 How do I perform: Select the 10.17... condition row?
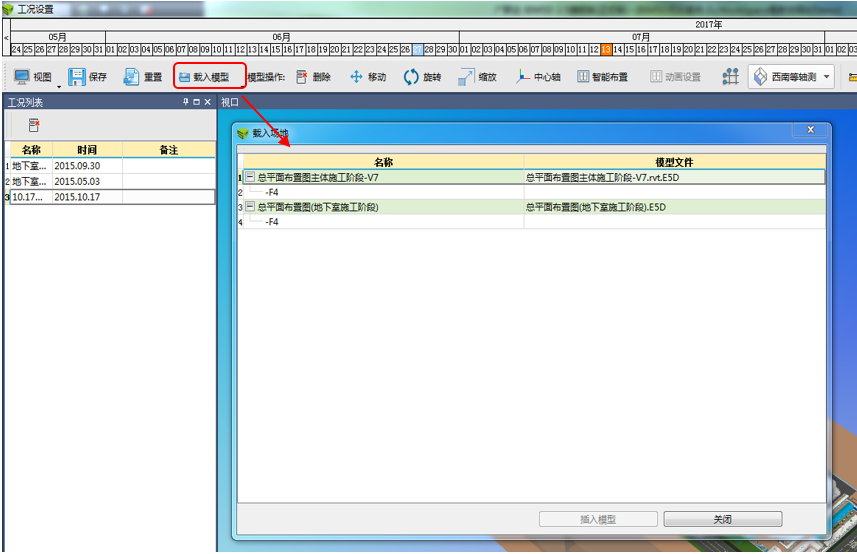112,197
